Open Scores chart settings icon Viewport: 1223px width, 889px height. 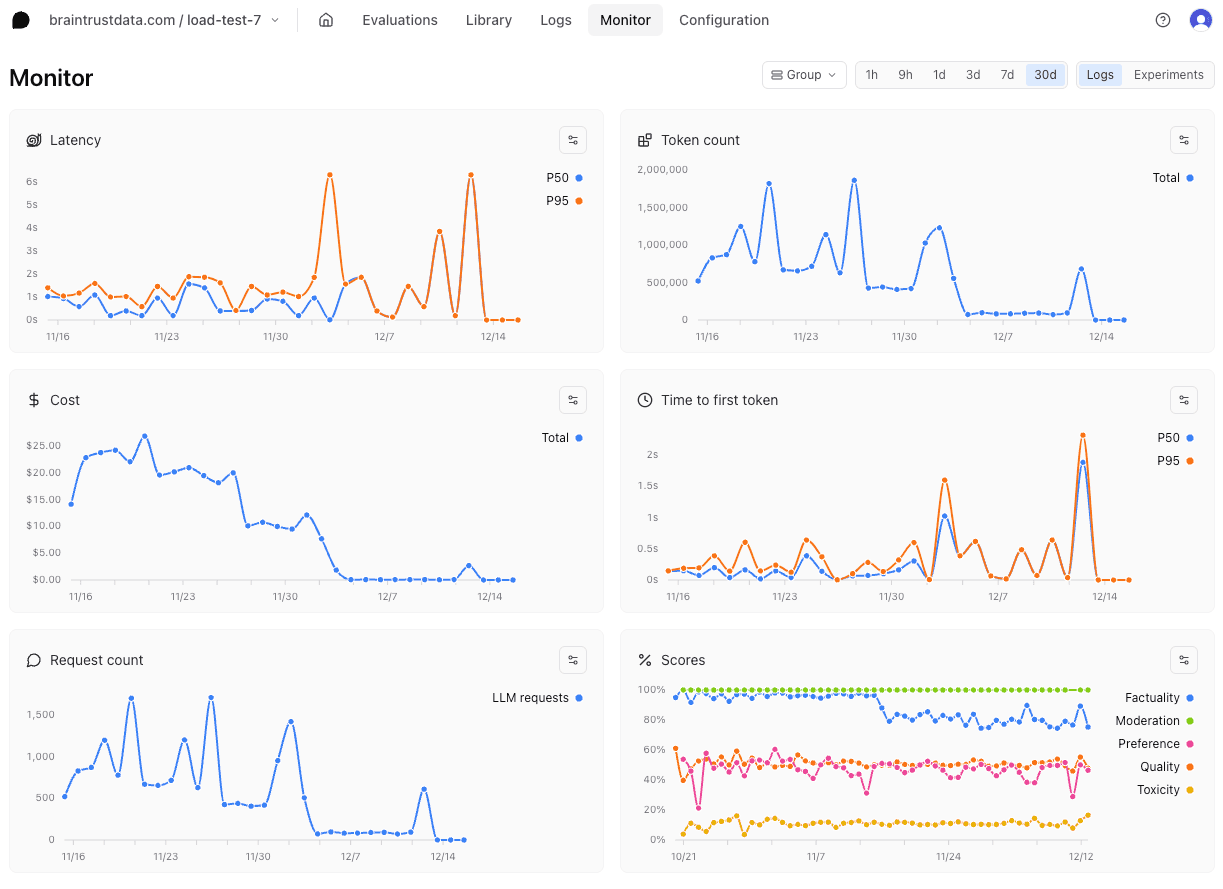[x=1183, y=660]
